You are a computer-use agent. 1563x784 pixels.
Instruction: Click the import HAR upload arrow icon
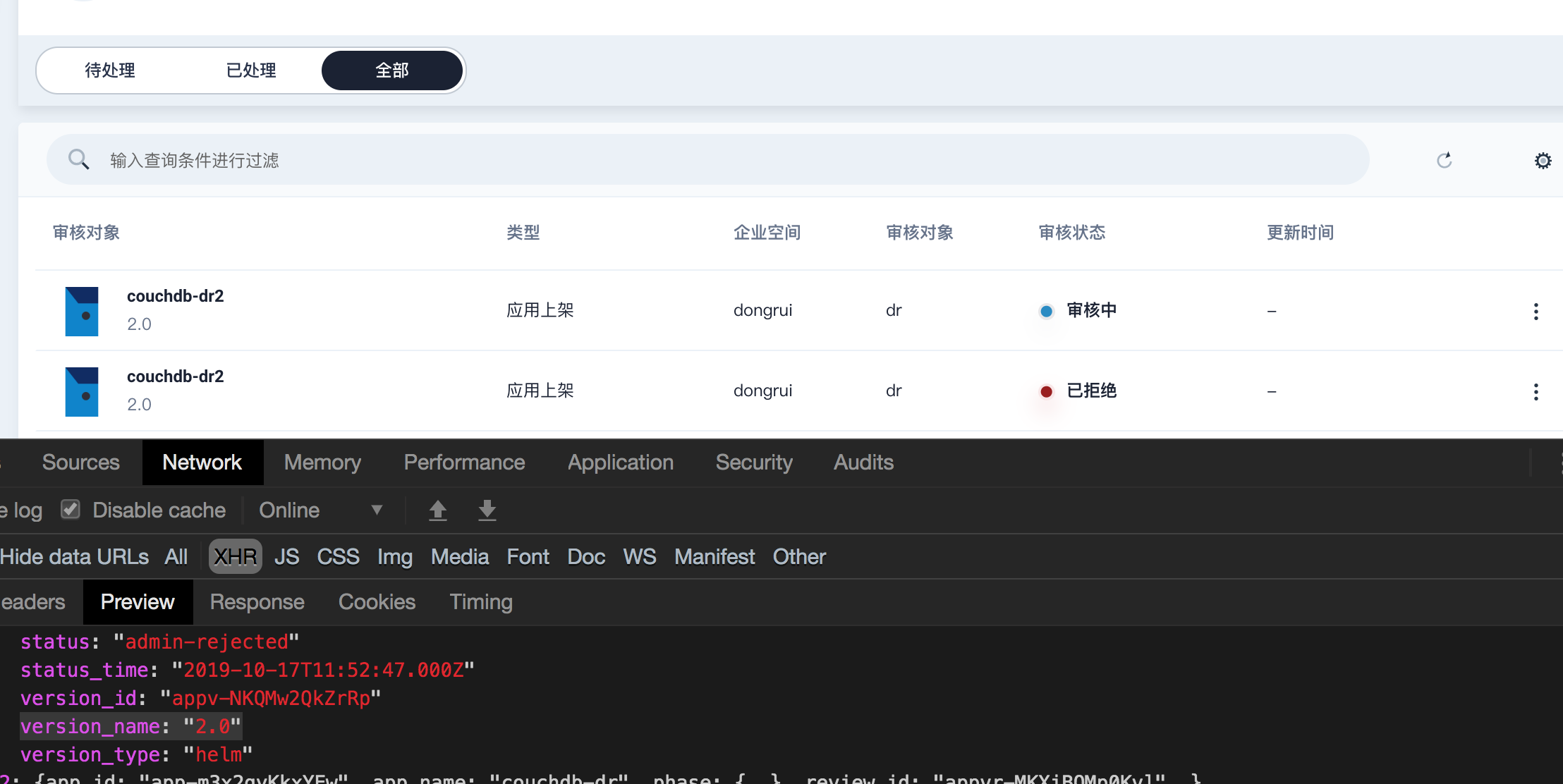(437, 510)
